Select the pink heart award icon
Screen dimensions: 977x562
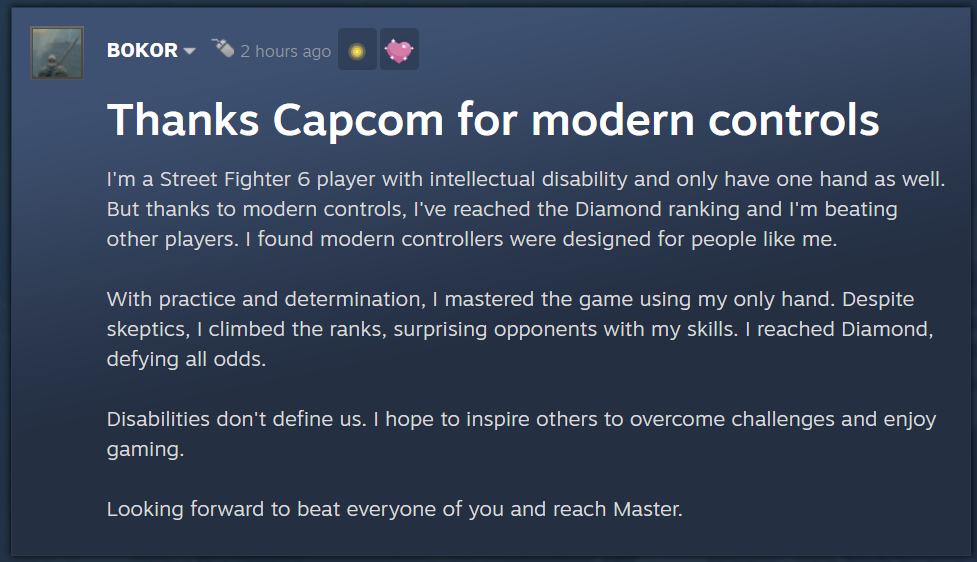[x=399, y=49]
